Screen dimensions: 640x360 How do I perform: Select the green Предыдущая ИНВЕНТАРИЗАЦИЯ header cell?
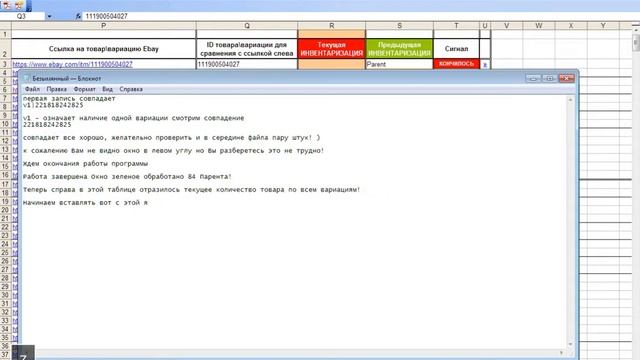[399, 49]
